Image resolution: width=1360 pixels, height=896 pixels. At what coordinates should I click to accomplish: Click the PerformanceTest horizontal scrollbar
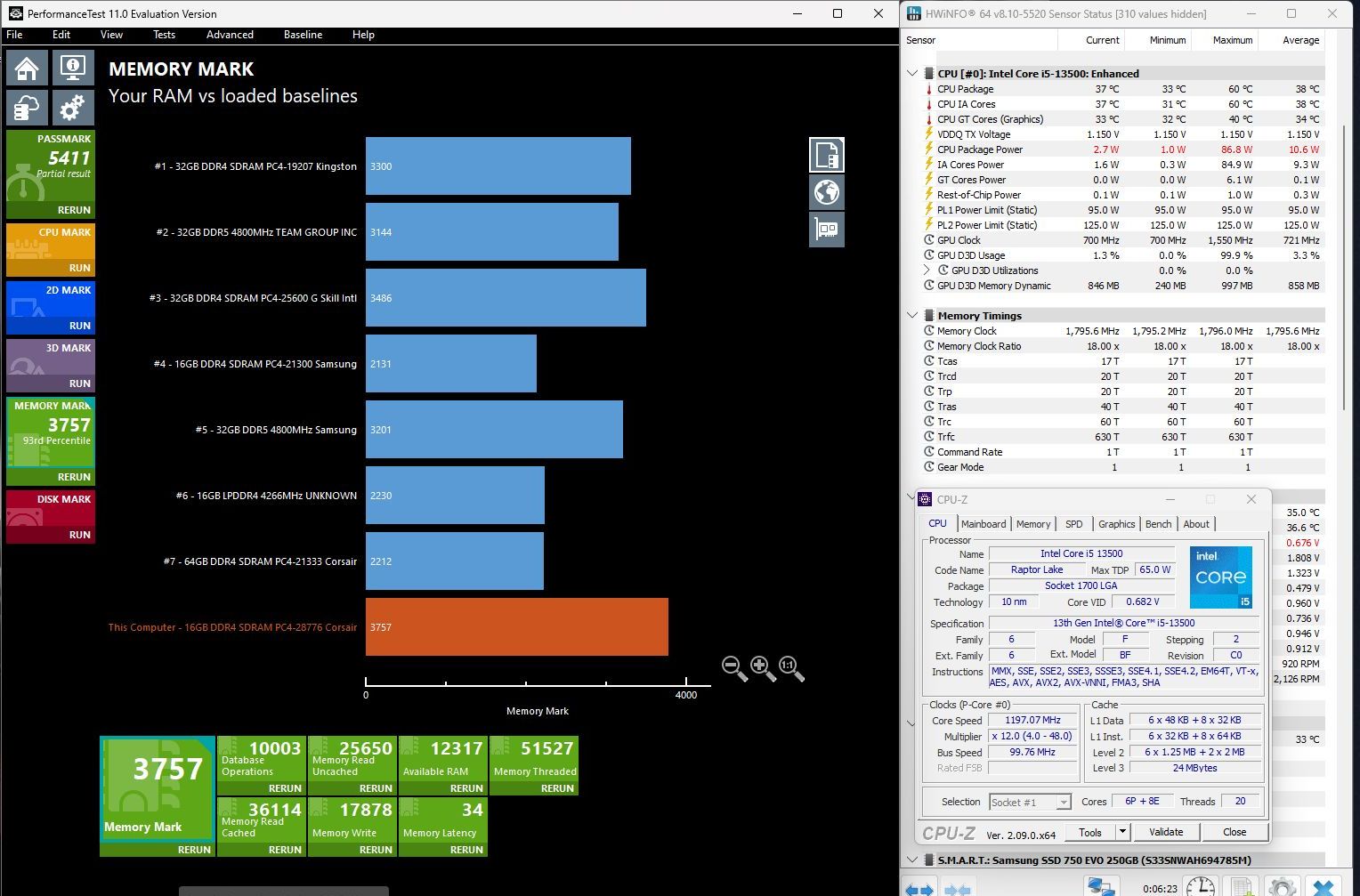tap(284, 891)
